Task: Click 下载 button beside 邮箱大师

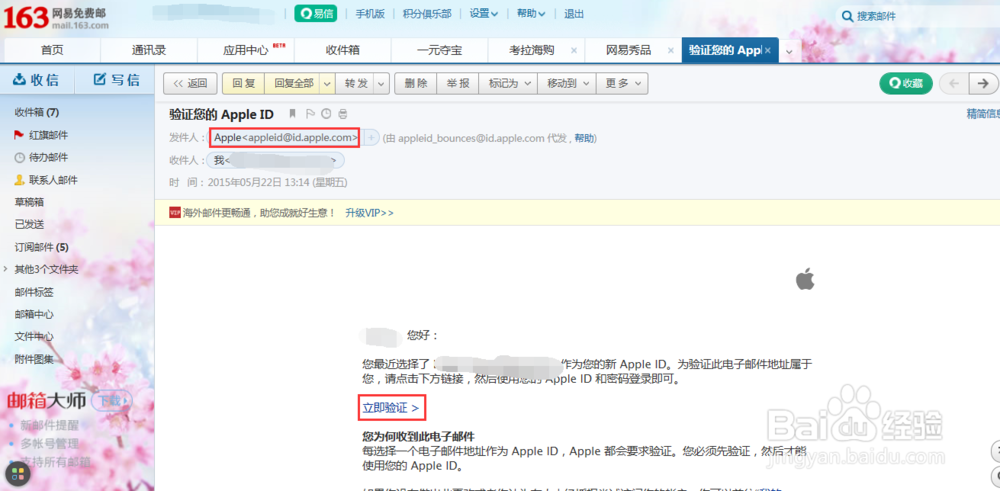Action: pyautogui.click(x=111, y=400)
